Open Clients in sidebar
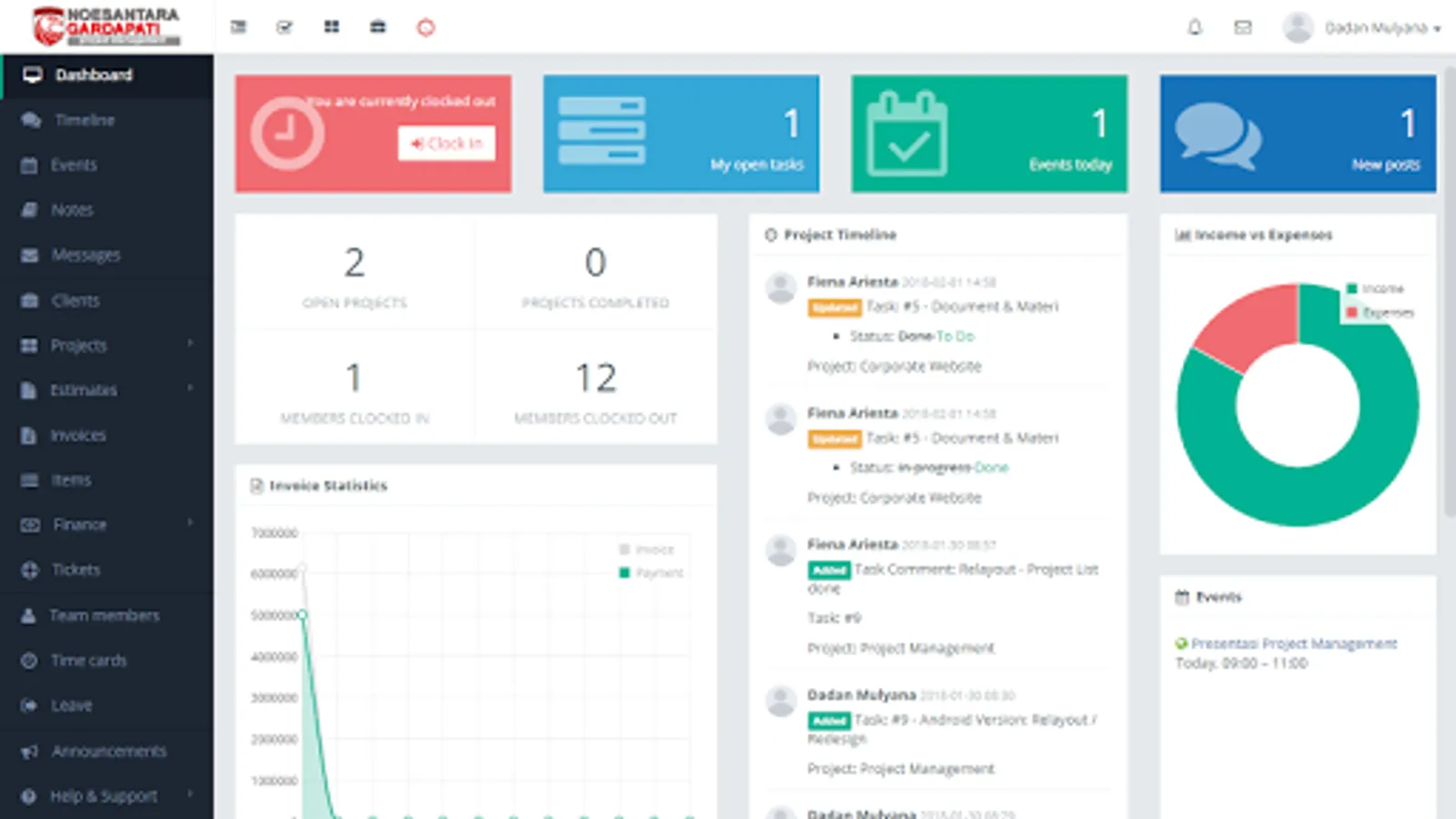This screenshot has height=819, width=1456. 107,300
